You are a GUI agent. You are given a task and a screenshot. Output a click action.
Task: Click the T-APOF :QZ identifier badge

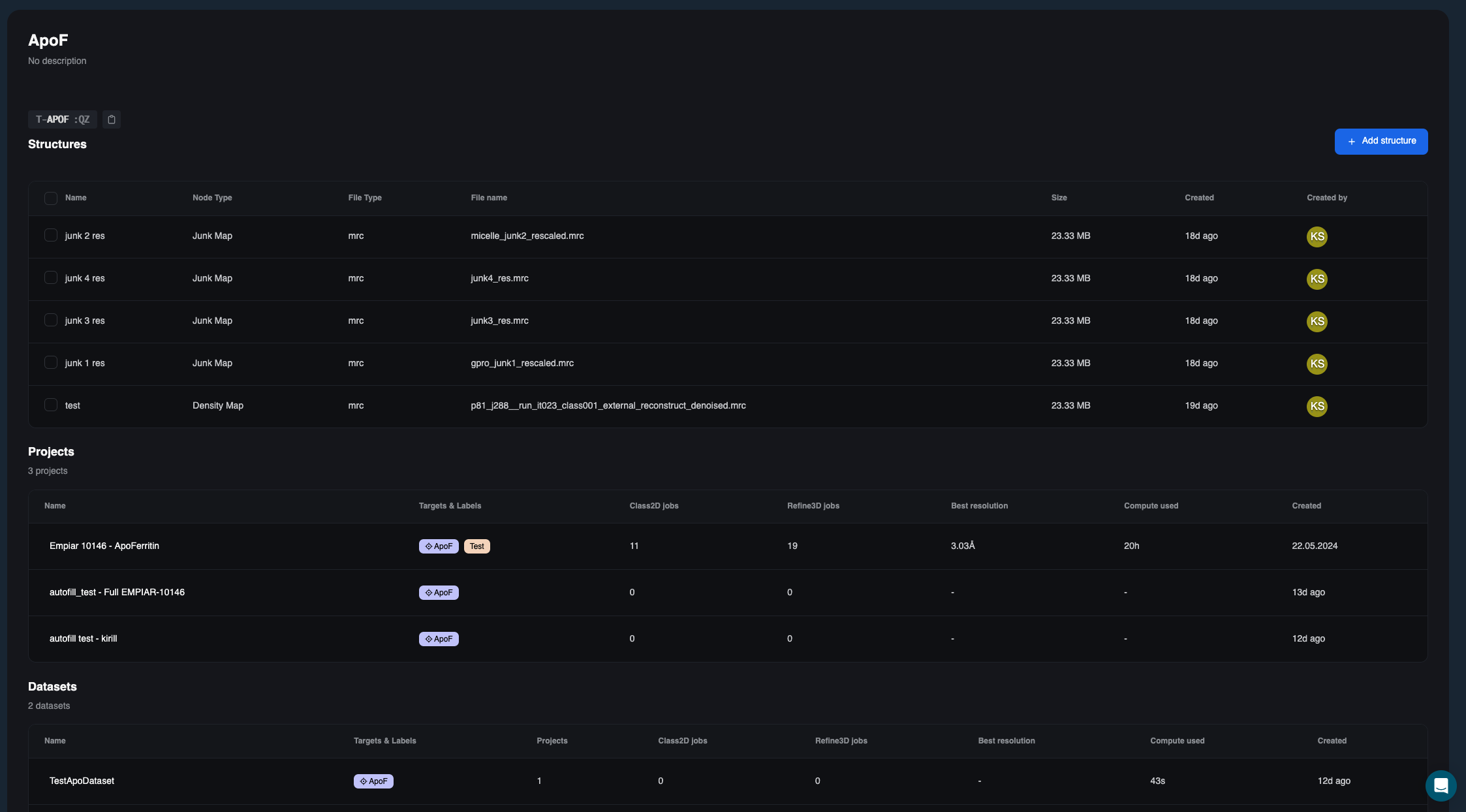click(x=63, y=119)
